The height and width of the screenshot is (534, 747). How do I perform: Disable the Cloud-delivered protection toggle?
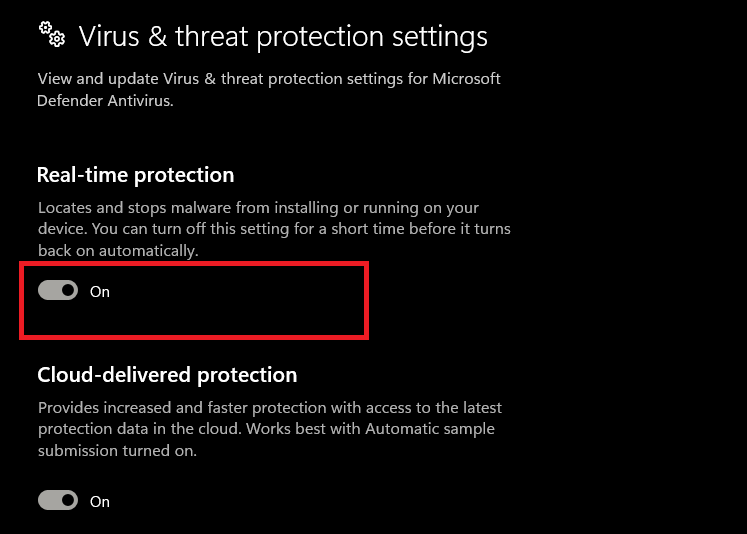coord(58,500)
